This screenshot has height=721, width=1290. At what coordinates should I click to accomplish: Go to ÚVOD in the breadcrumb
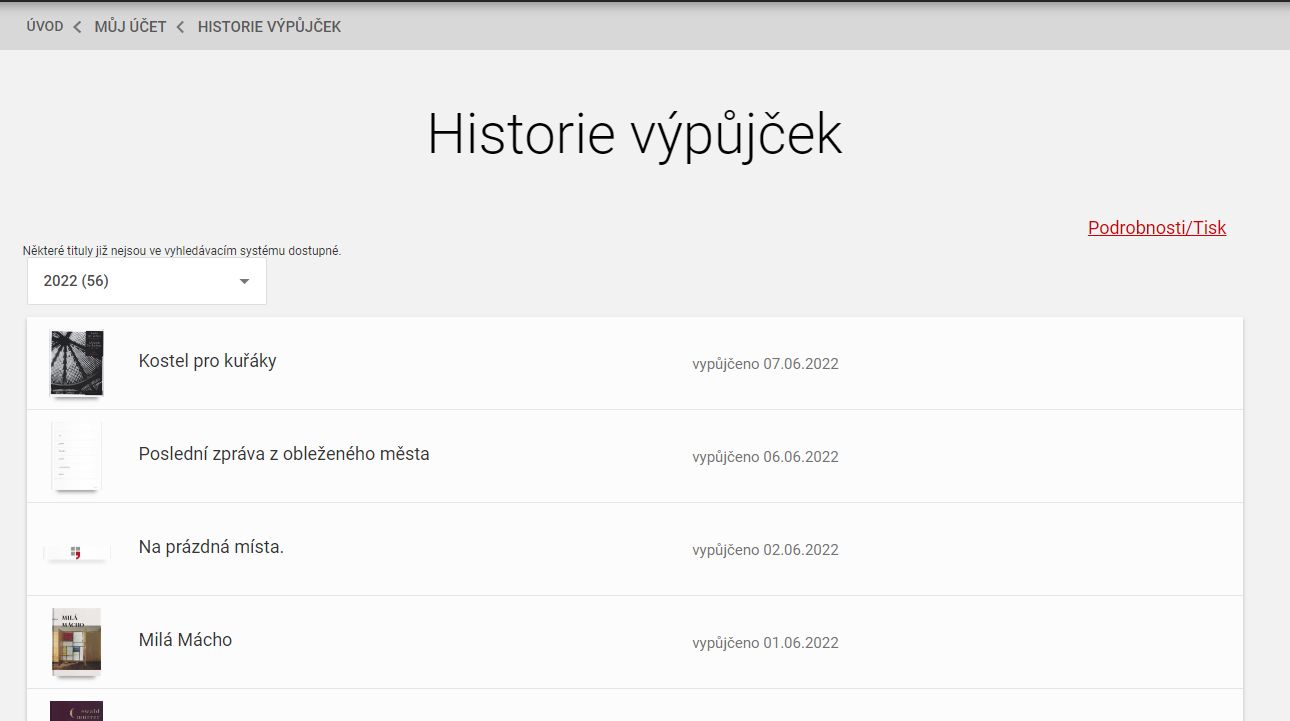45,27
